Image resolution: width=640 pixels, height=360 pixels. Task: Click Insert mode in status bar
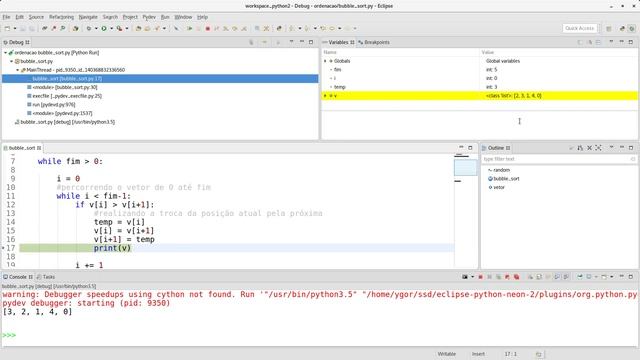point(478,354)
